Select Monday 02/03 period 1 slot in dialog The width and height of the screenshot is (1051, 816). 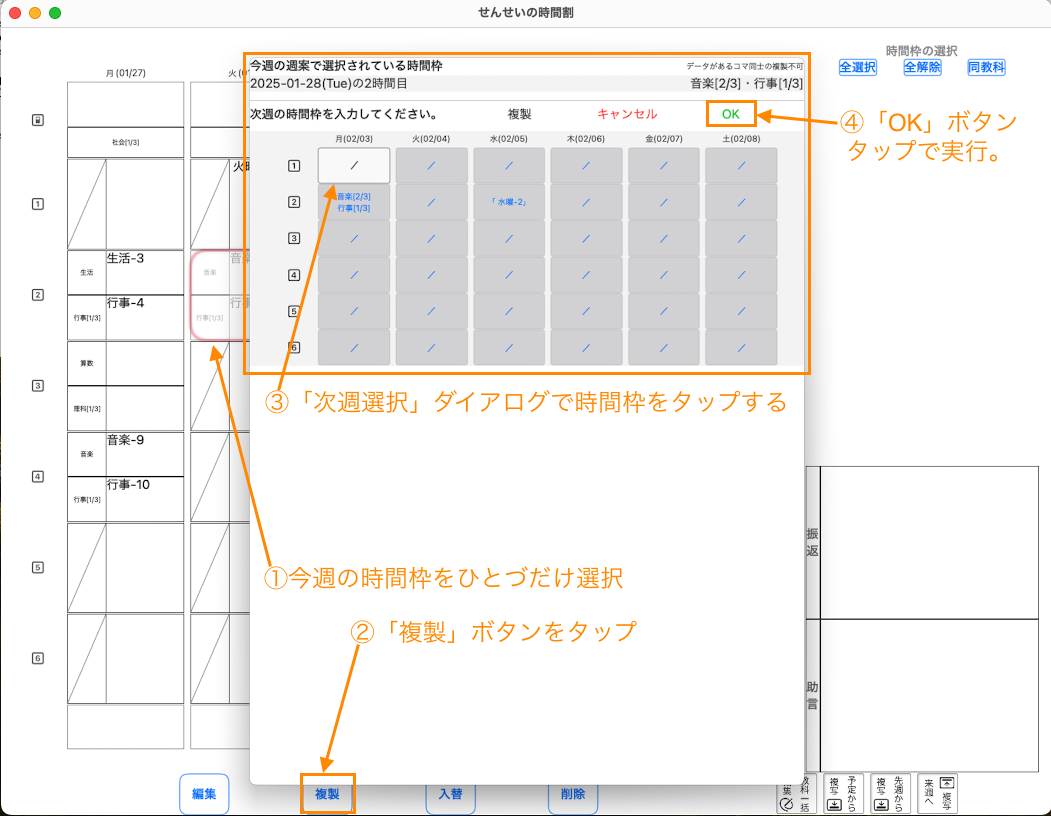[x=354, y=165]
